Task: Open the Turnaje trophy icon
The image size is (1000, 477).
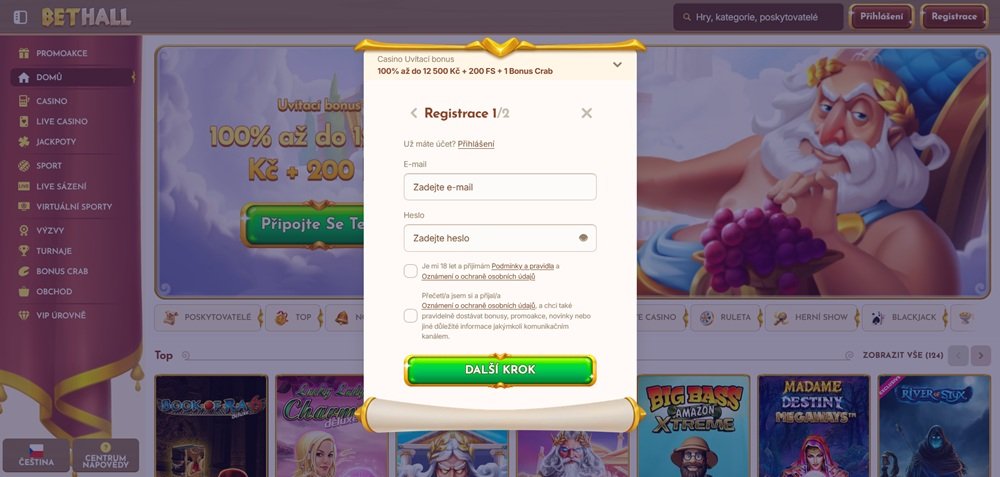Action: (x=24, y=251)
